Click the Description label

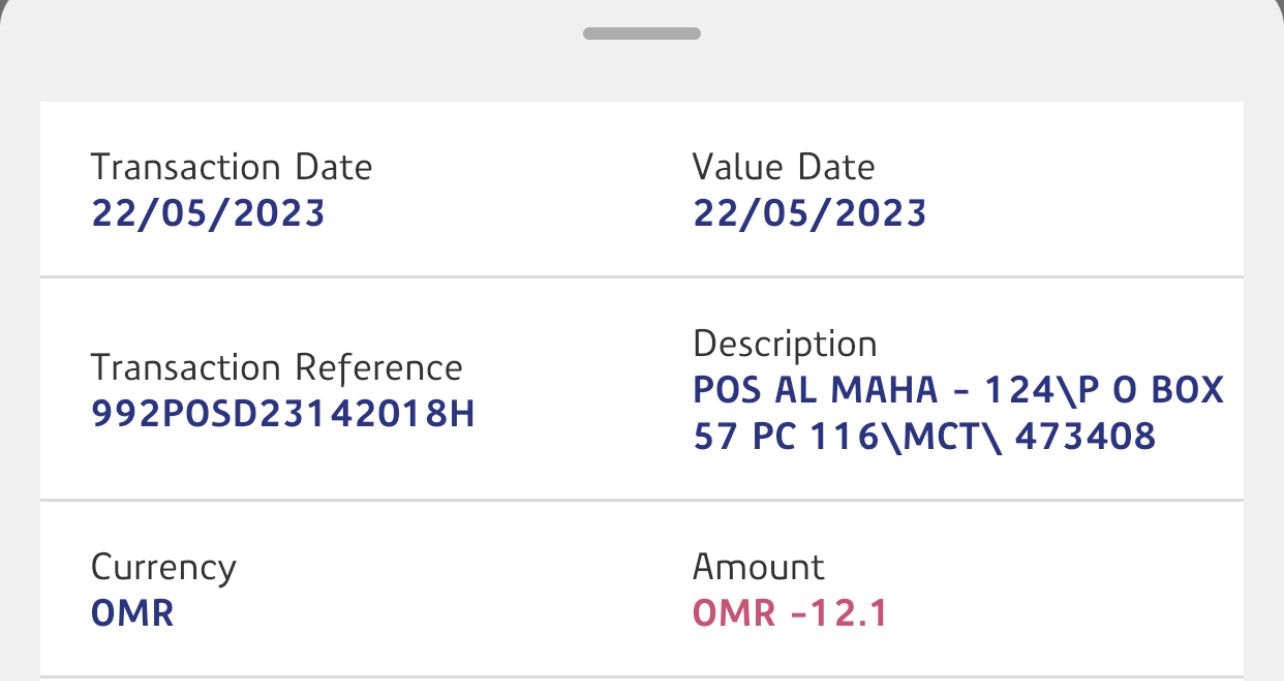(x=785, y=344)
